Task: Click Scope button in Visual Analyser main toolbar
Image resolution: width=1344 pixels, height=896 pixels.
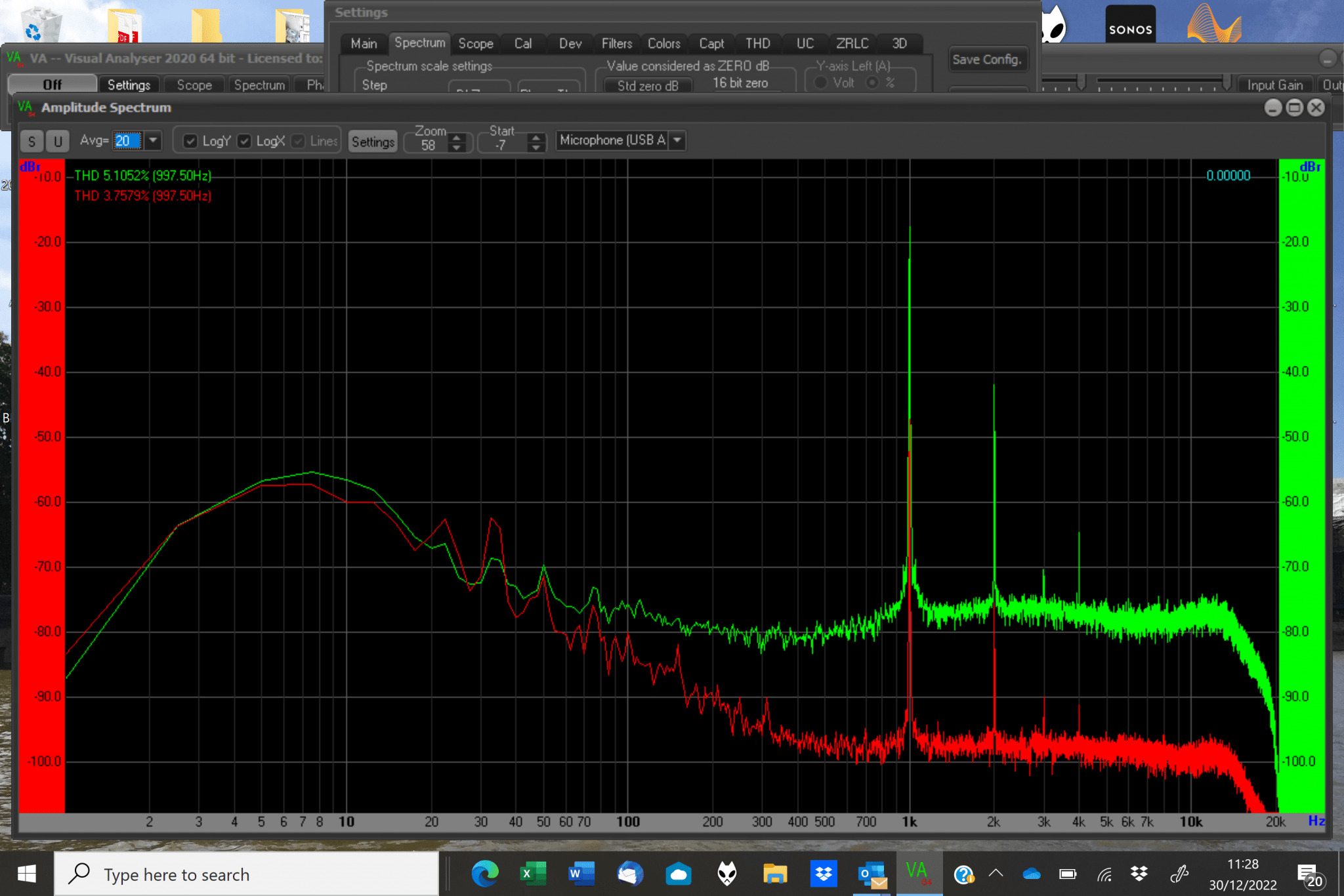Action: pyautogui.click(x=194, y=85)
